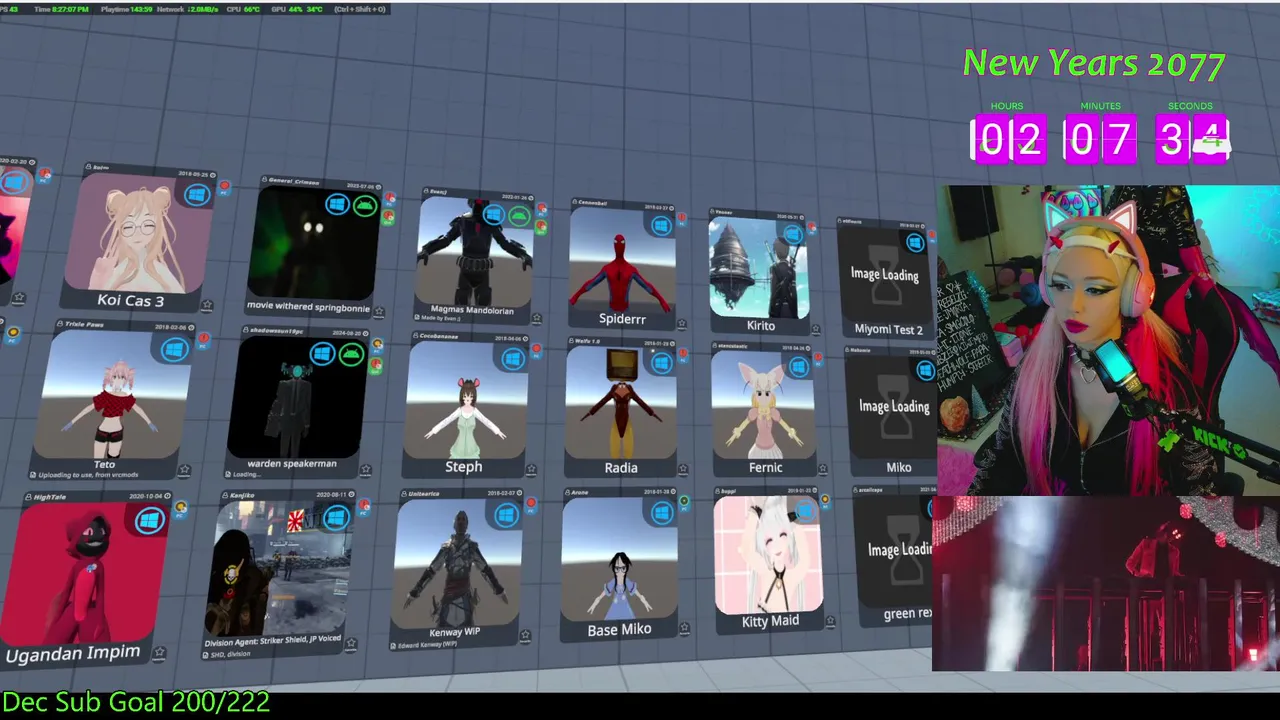Select the Kirito avatar thumbnail
This screenshot has width=1280, height=720.
point(759,268)
